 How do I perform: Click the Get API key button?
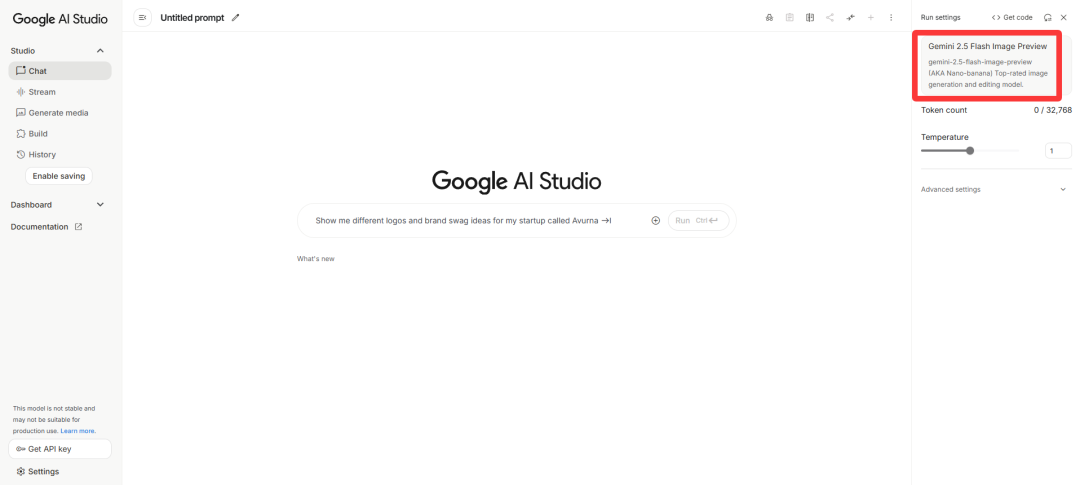pos(60,449)
